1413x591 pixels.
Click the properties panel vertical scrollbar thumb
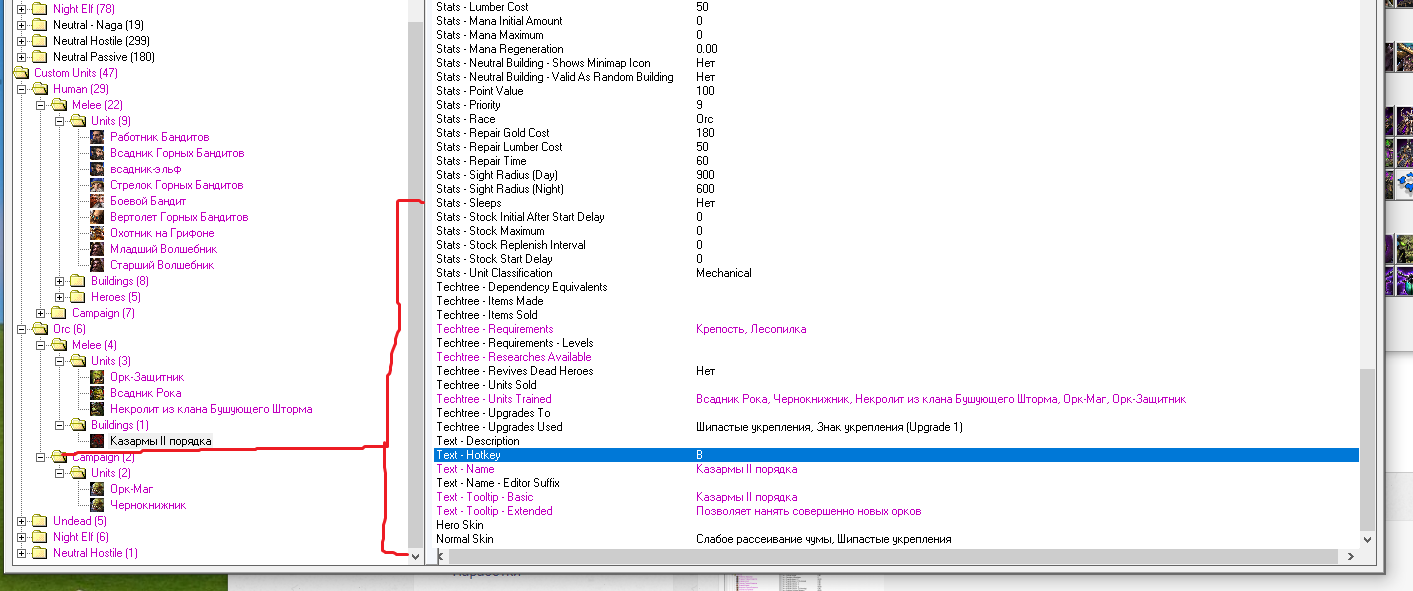[1367, 448]
